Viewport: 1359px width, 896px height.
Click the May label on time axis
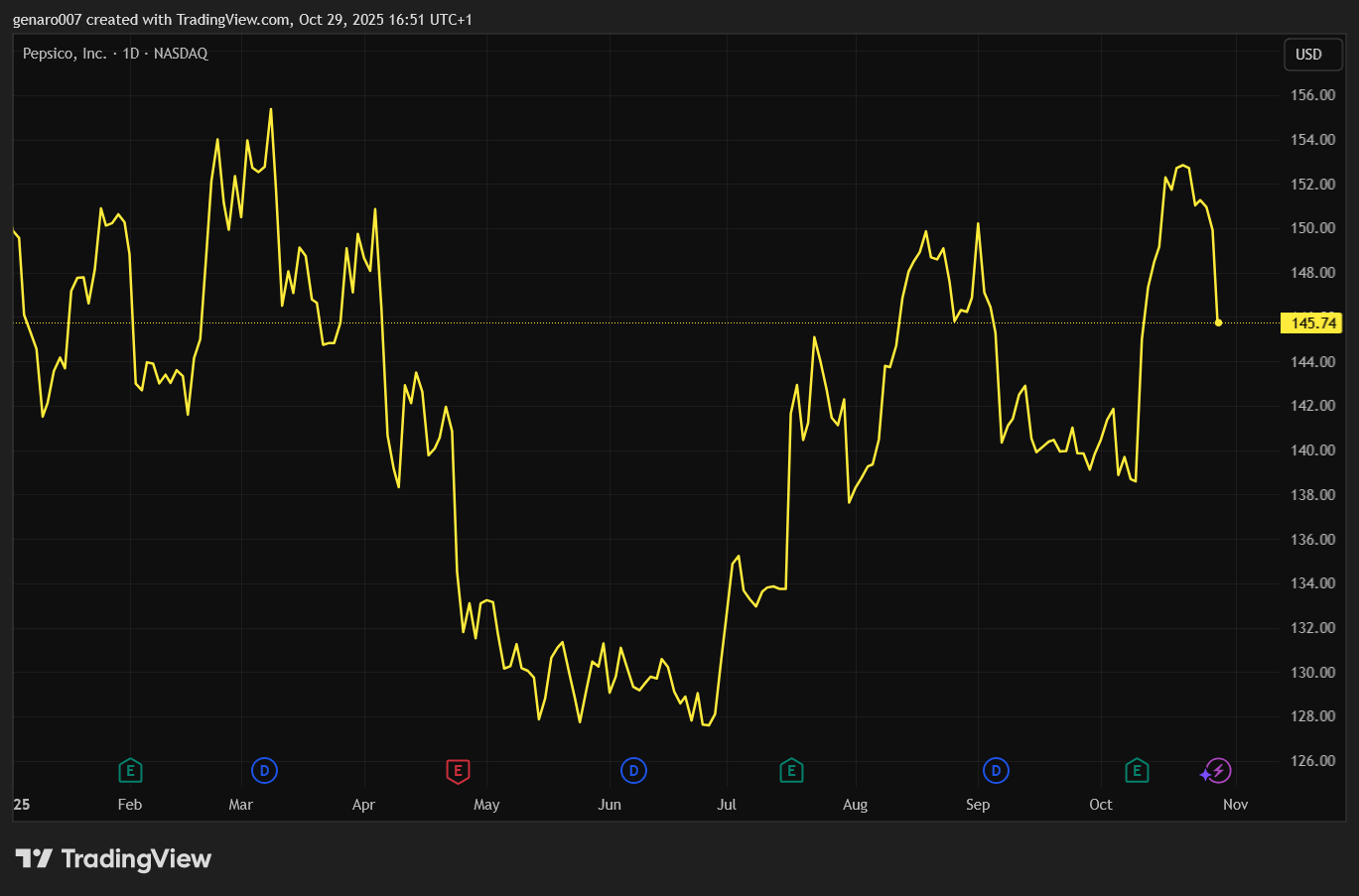point(486,805)
